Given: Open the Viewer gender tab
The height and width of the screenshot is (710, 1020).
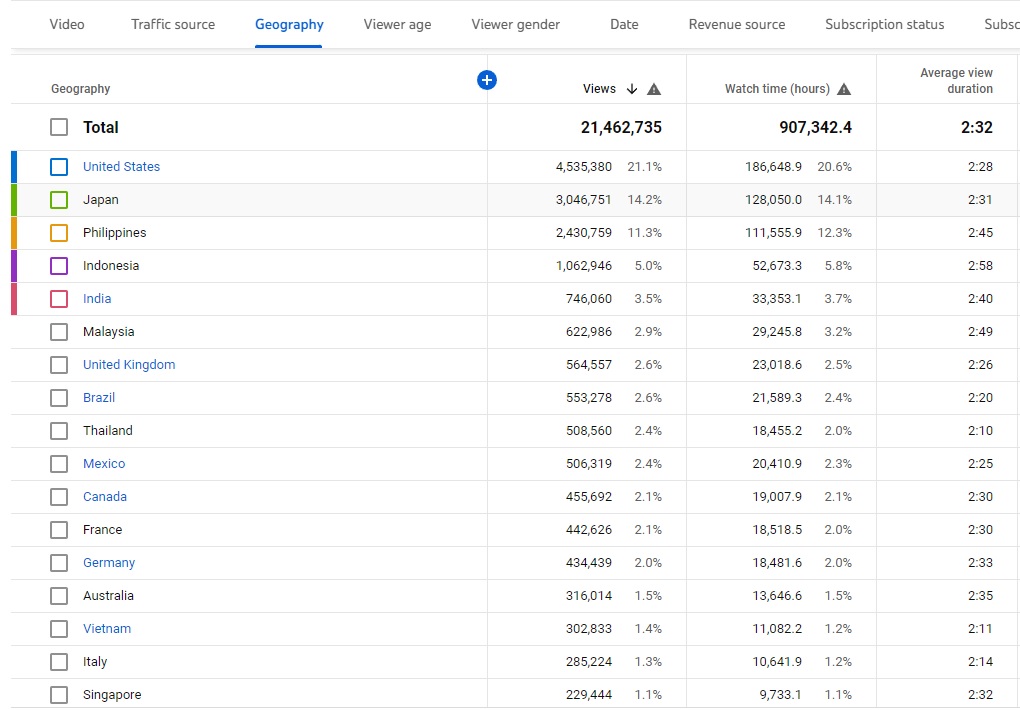Looking at the screenshot, I should click(516, 25).
